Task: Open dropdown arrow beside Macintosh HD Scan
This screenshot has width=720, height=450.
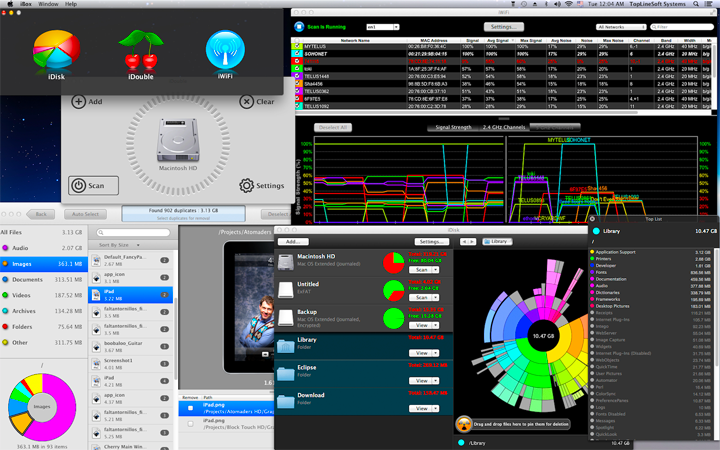Action: click(x=435, y=270)
